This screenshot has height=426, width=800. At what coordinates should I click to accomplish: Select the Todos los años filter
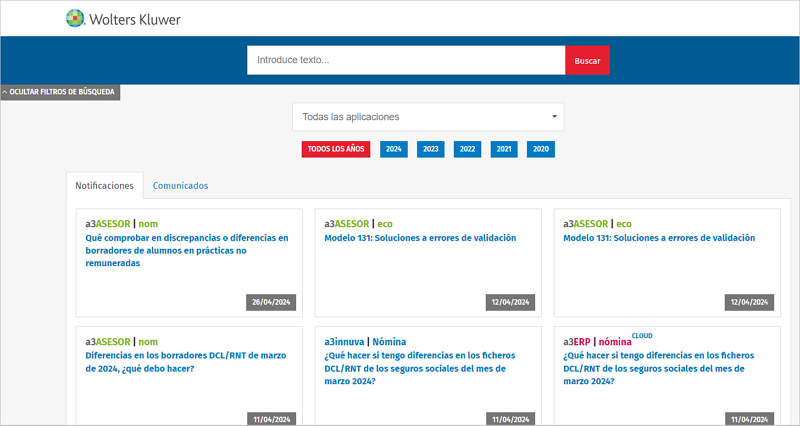click(x=336, y=149)
